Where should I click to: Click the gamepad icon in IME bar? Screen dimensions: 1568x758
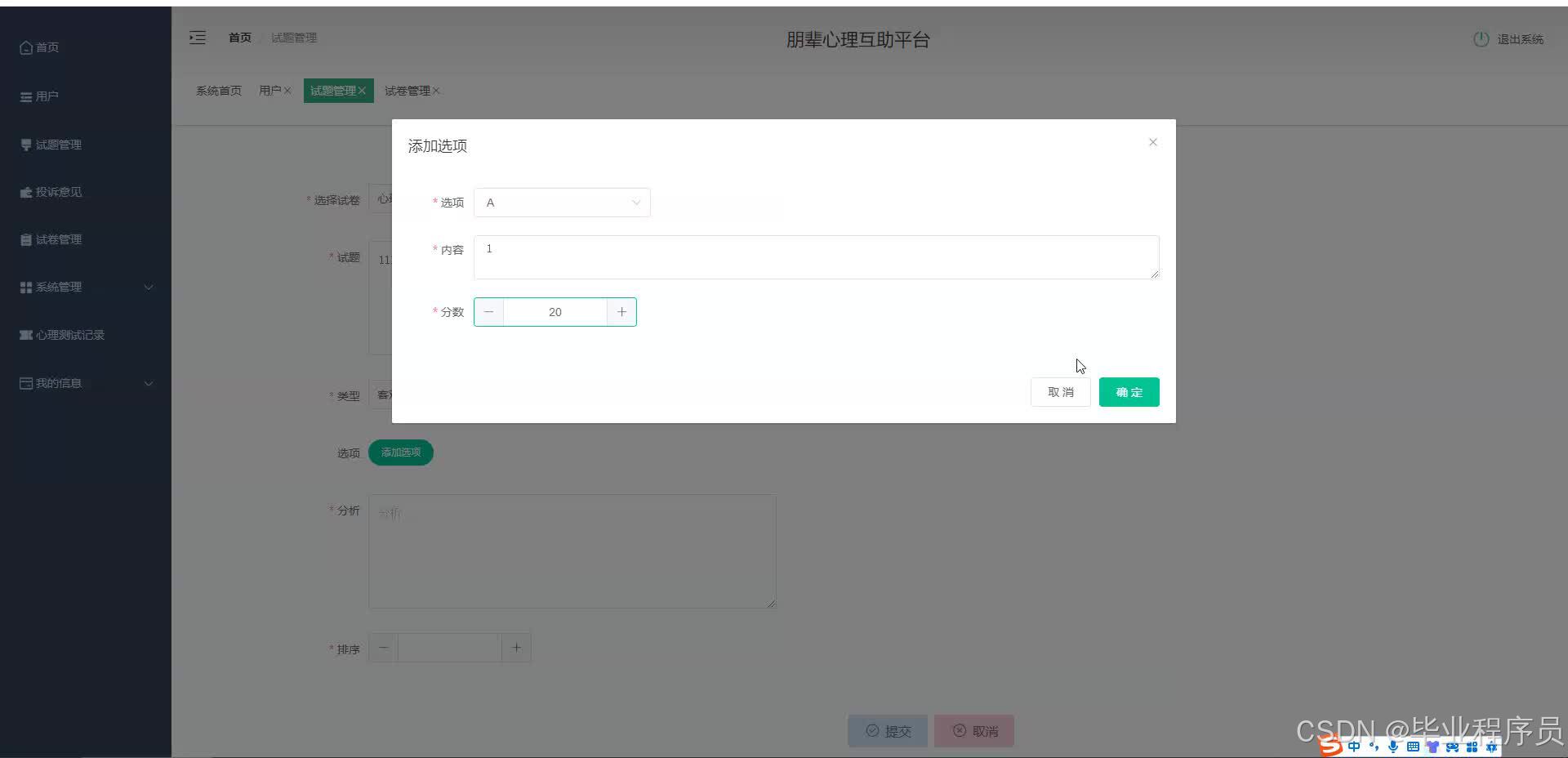click(1452, 747)
